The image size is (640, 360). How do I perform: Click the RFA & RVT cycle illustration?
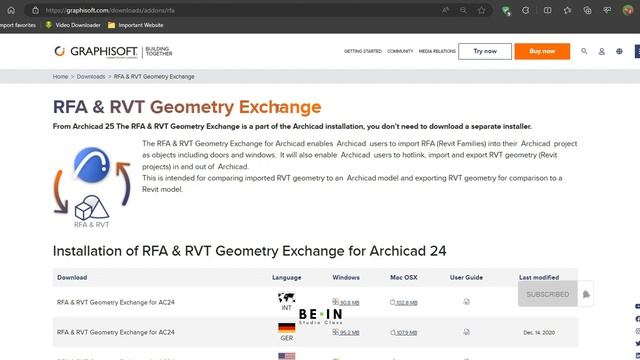[92, 187]
